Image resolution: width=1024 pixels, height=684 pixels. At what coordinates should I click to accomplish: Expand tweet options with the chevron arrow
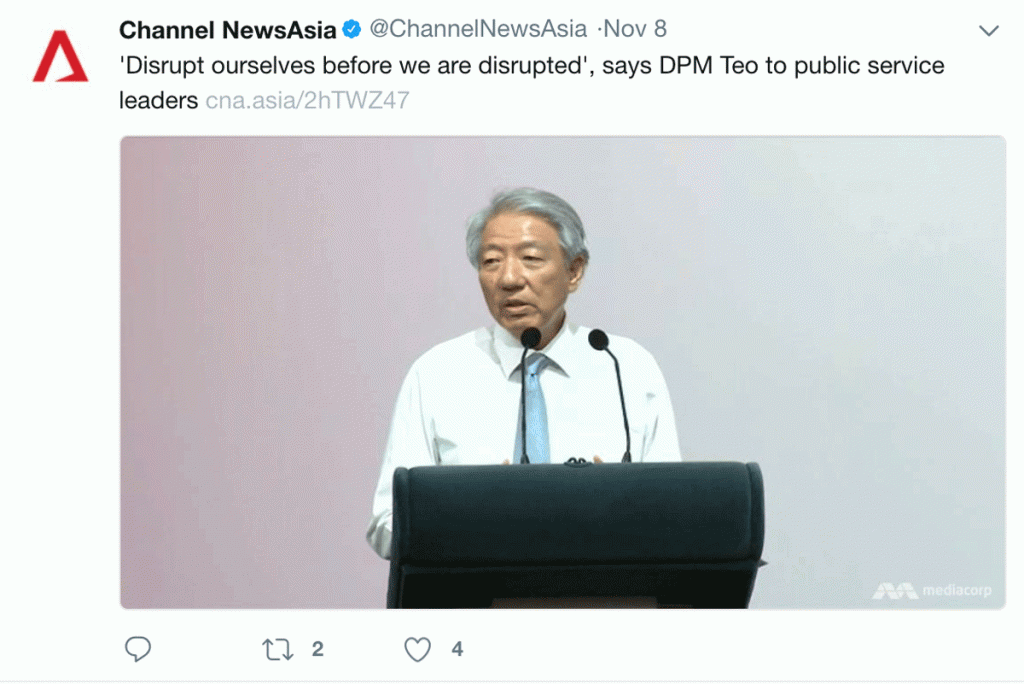tap(989, 31)
